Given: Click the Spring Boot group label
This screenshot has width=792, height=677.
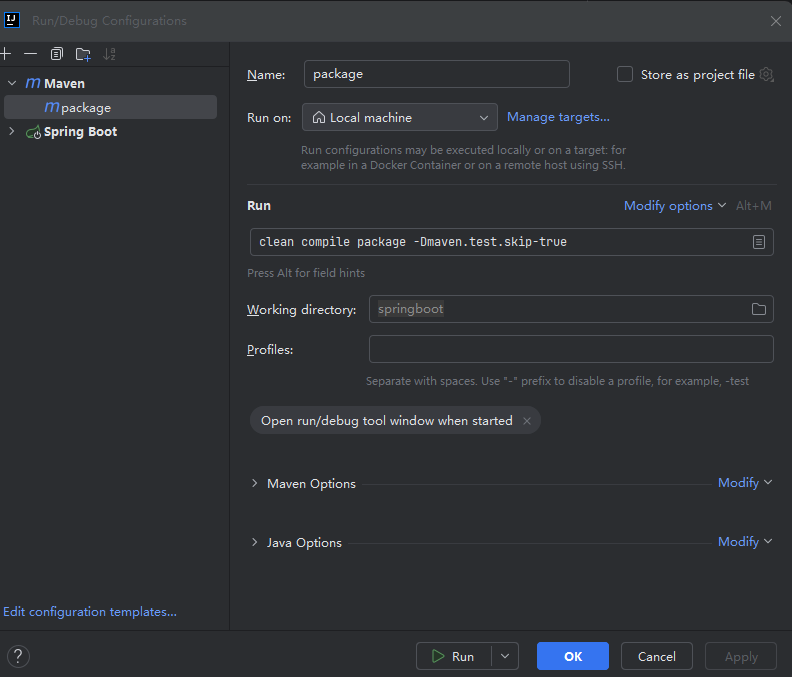Looking at the screenshot, I should [80, 132].
